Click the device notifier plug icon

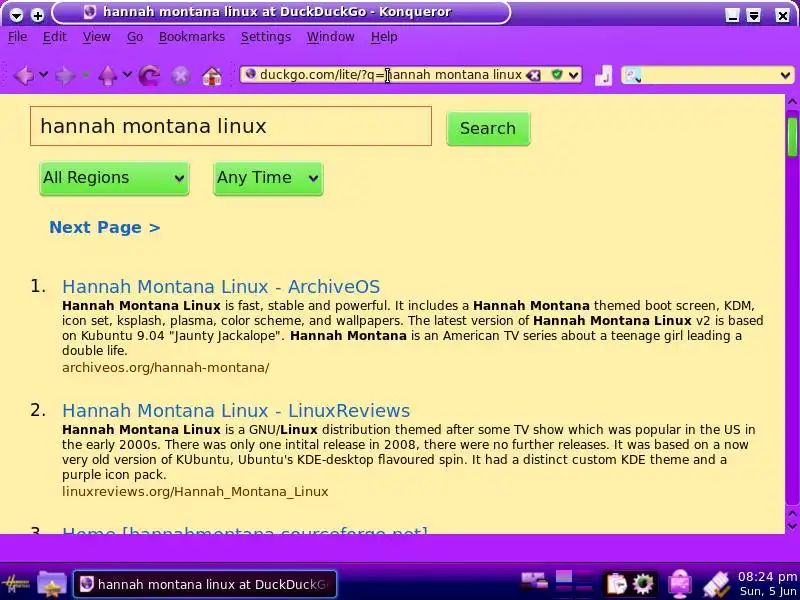coord(716,585)
